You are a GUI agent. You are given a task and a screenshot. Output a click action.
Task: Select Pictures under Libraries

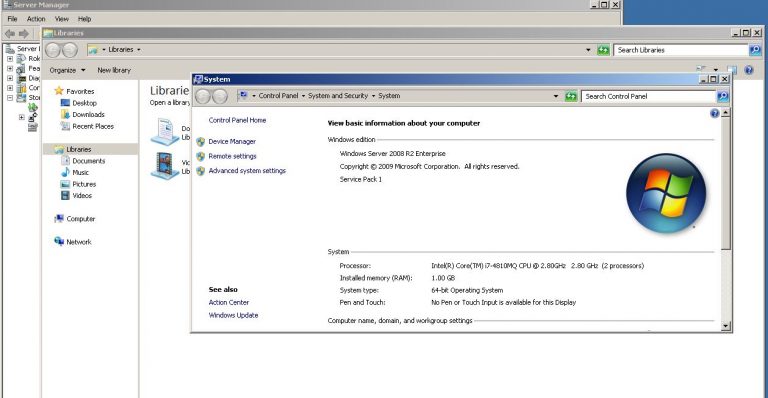pyautogui.click(x=84, y=184)
